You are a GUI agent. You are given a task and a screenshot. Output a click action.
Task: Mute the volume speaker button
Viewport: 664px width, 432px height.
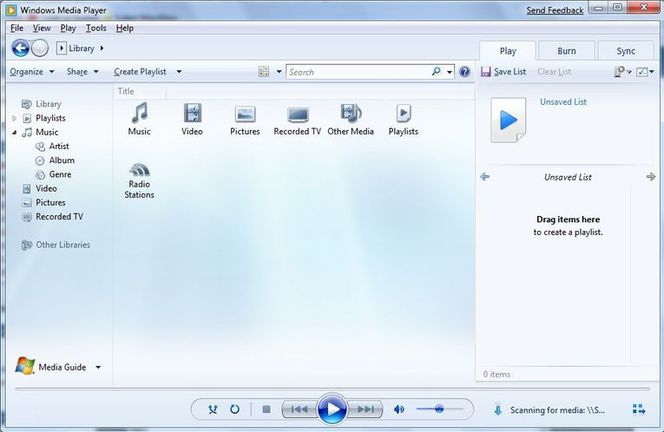click(x=399, y=409)
